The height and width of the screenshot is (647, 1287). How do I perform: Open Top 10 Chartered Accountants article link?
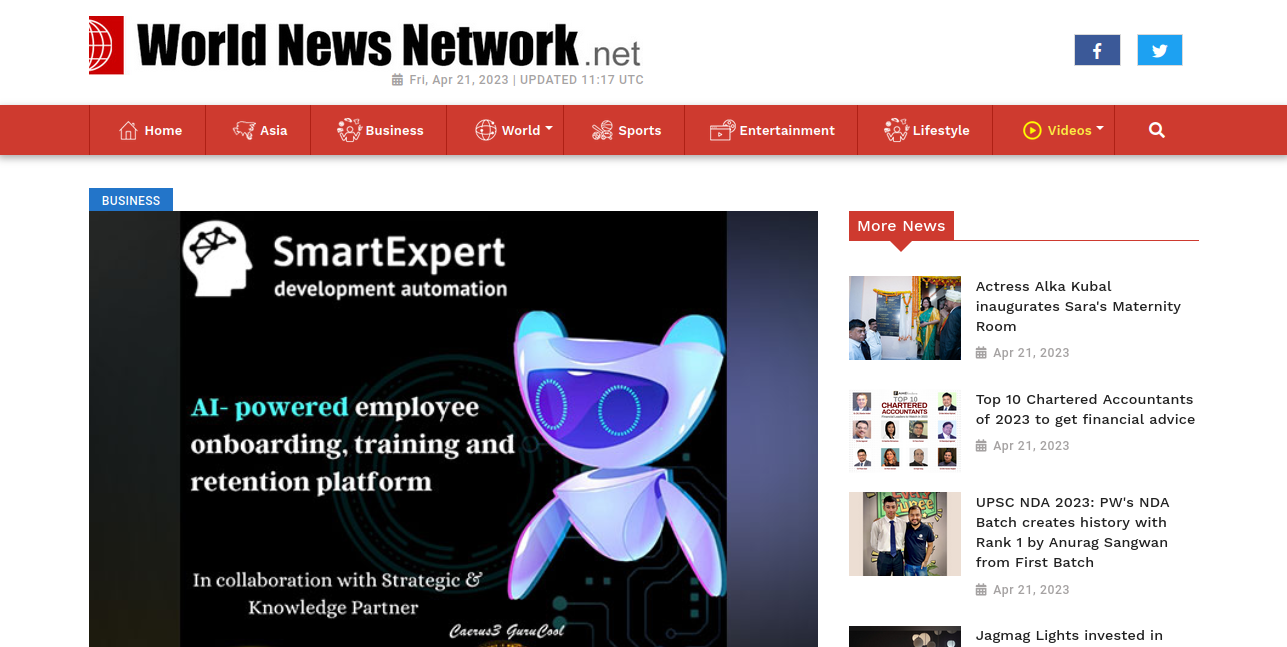pos(1085,409)
